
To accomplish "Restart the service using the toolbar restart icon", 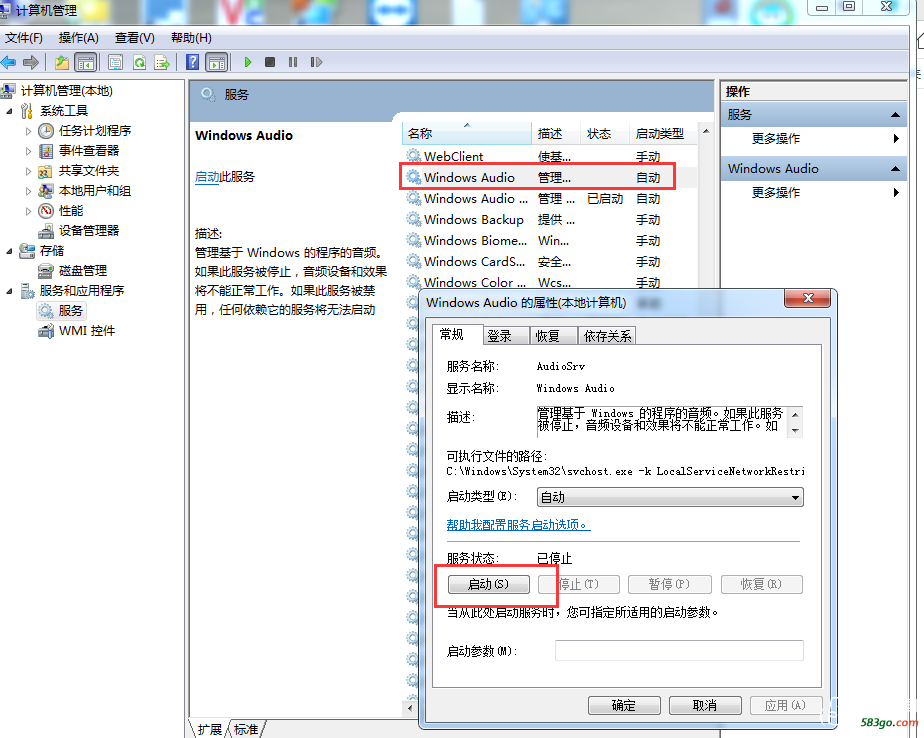I will 316,62.
